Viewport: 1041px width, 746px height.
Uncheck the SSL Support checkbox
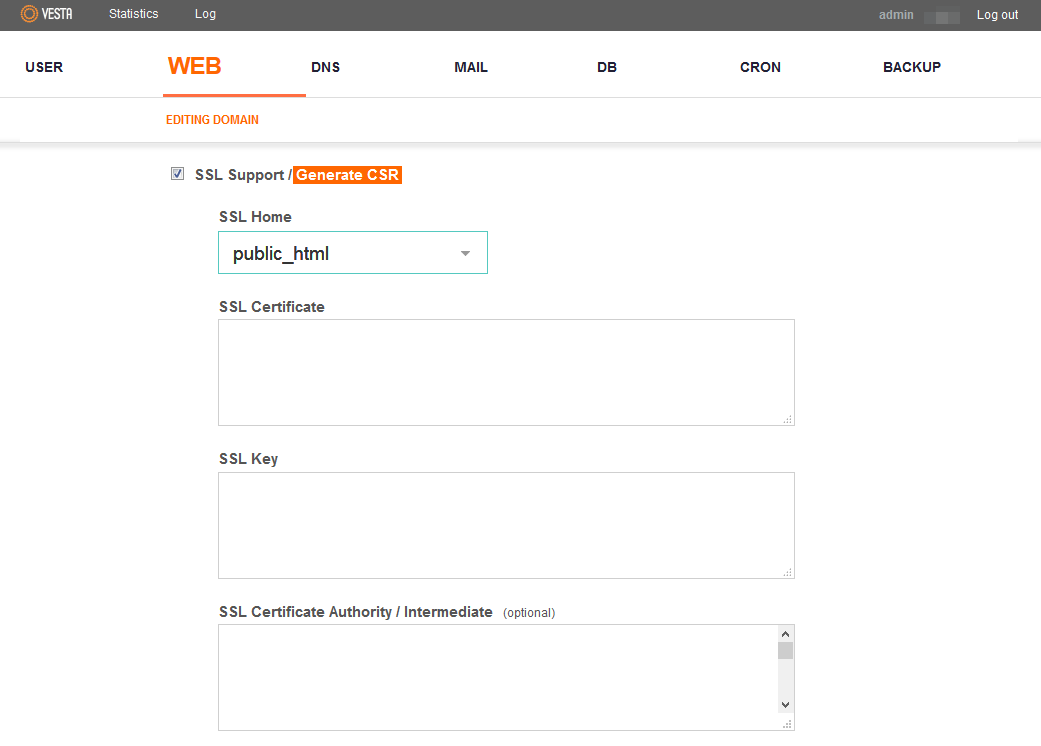click(178, 174)
